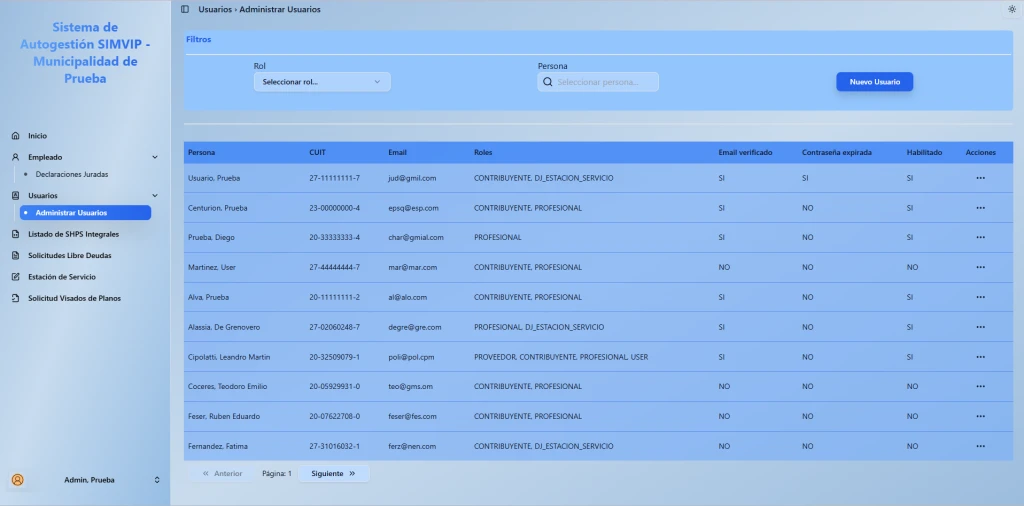Click the Listado de SHPS Integrales icon
1024x506 pixels.
(16, 234)
